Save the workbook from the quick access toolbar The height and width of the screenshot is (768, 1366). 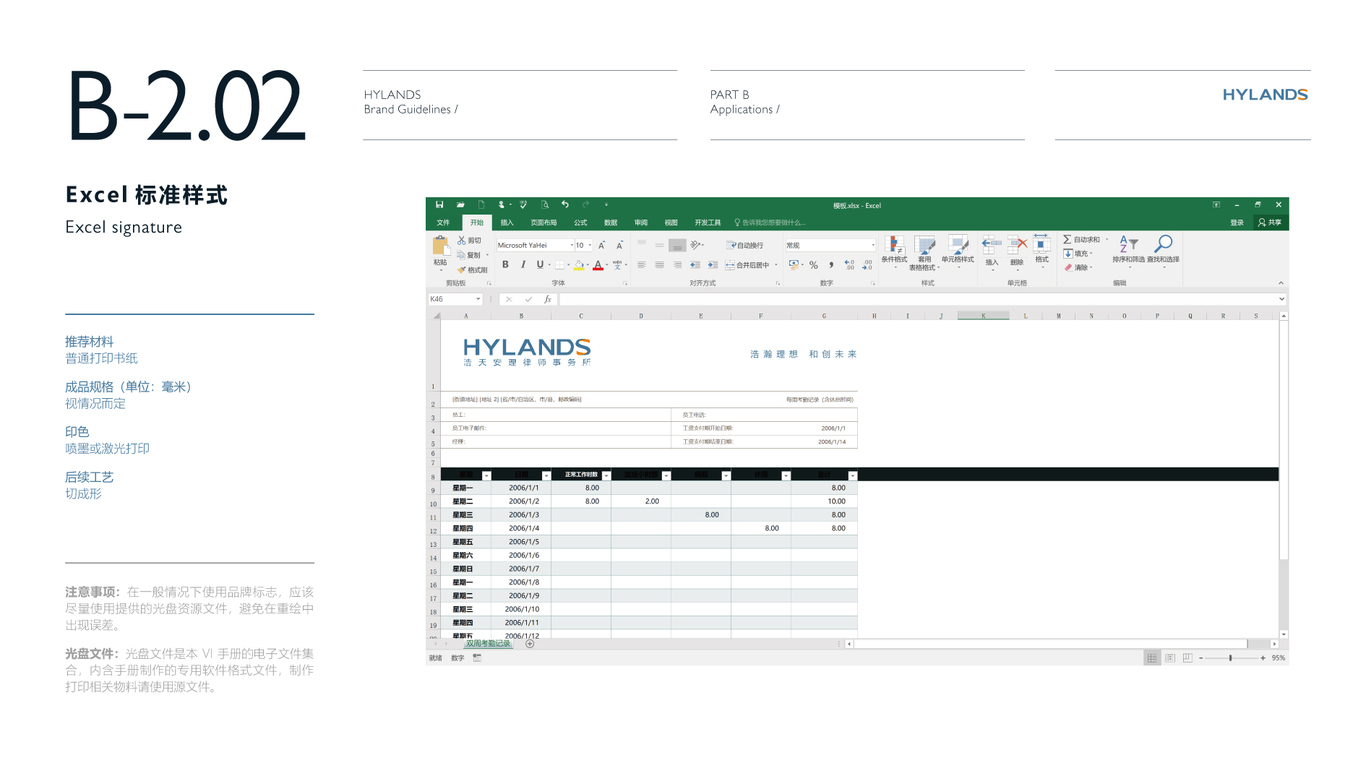(439, 205)
